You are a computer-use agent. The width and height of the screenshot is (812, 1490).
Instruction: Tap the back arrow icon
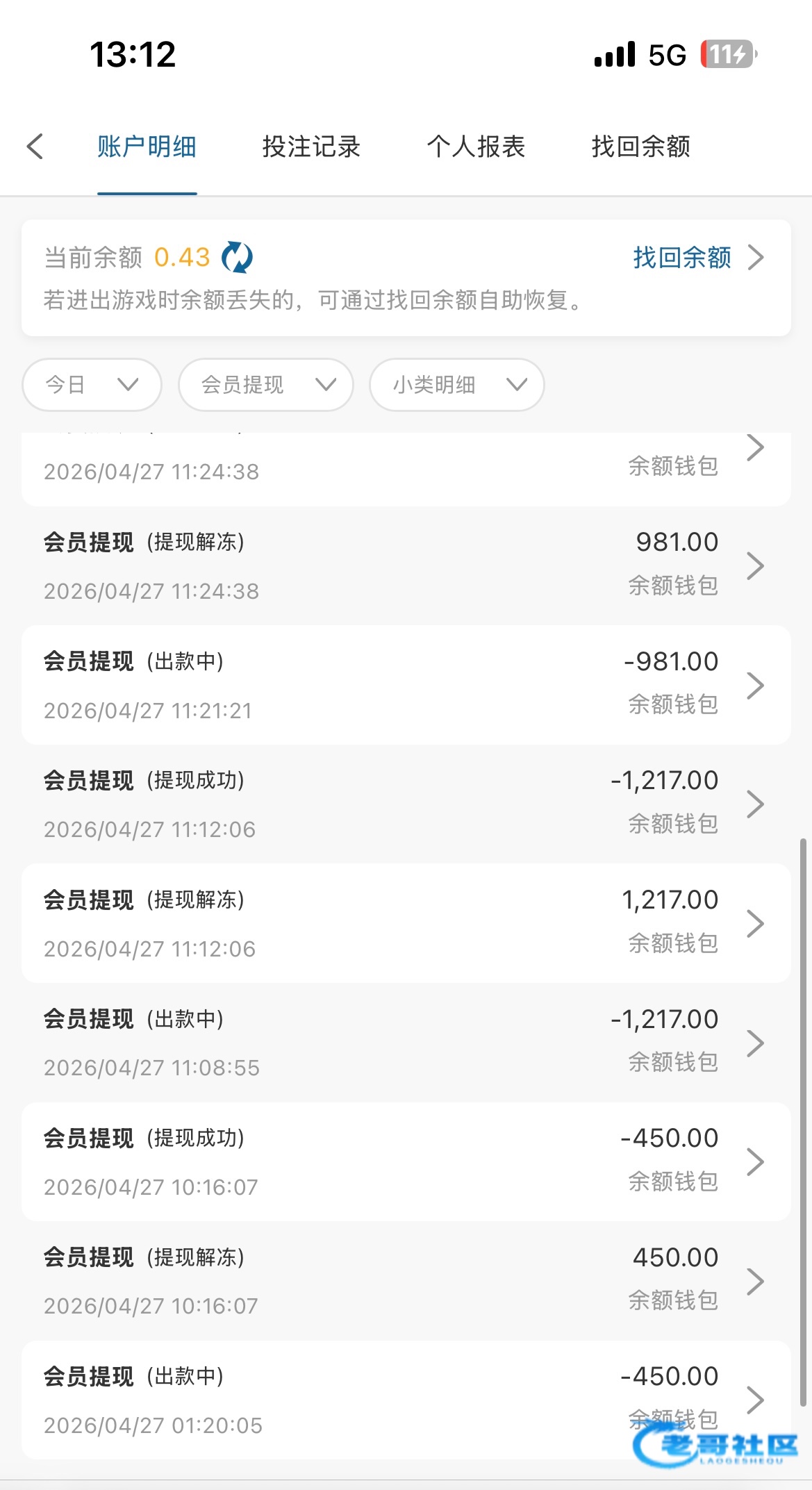(35, 147)
